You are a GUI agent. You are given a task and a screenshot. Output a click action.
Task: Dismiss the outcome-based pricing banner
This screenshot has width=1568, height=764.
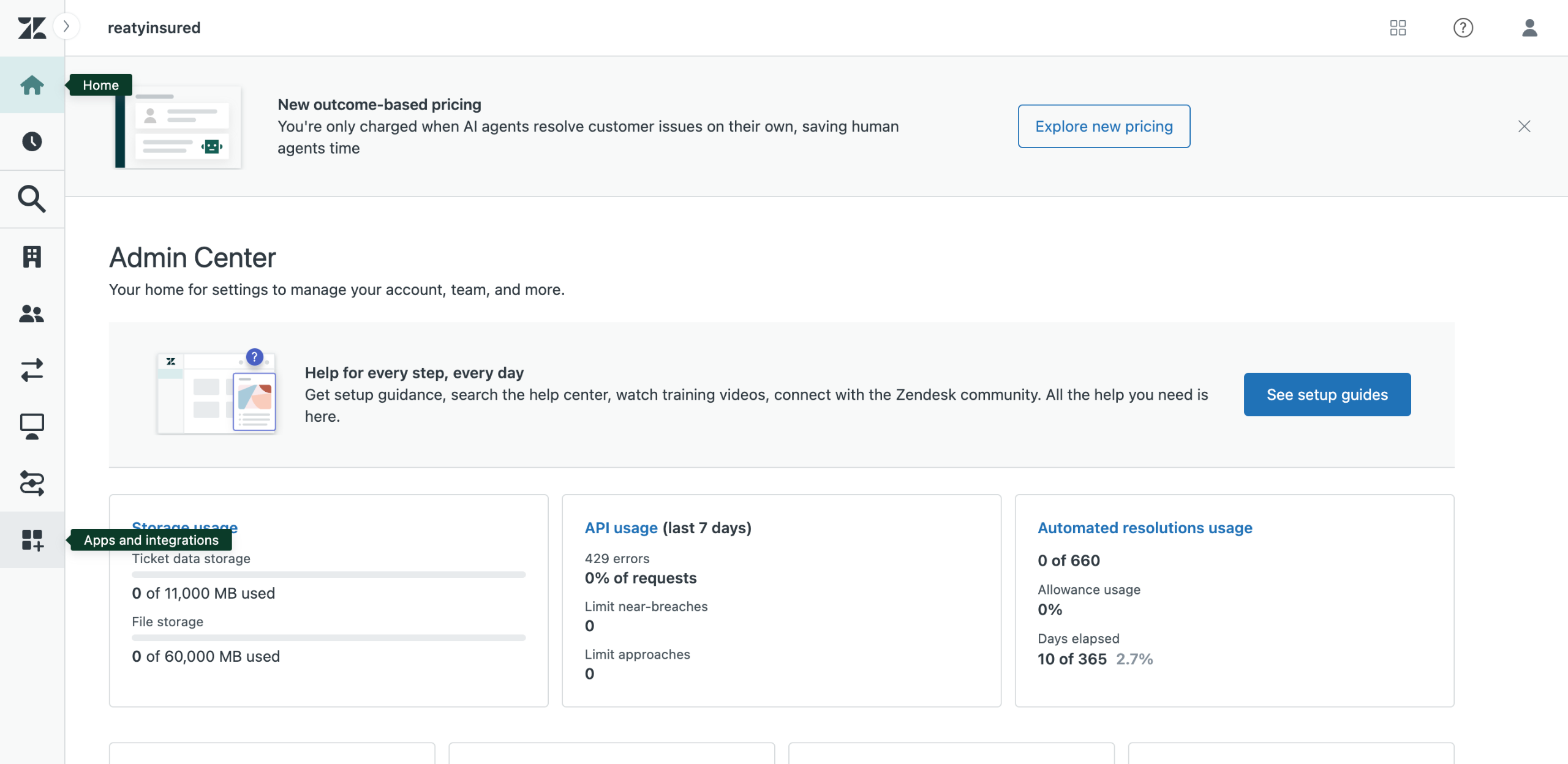(x=1525, y=126)
